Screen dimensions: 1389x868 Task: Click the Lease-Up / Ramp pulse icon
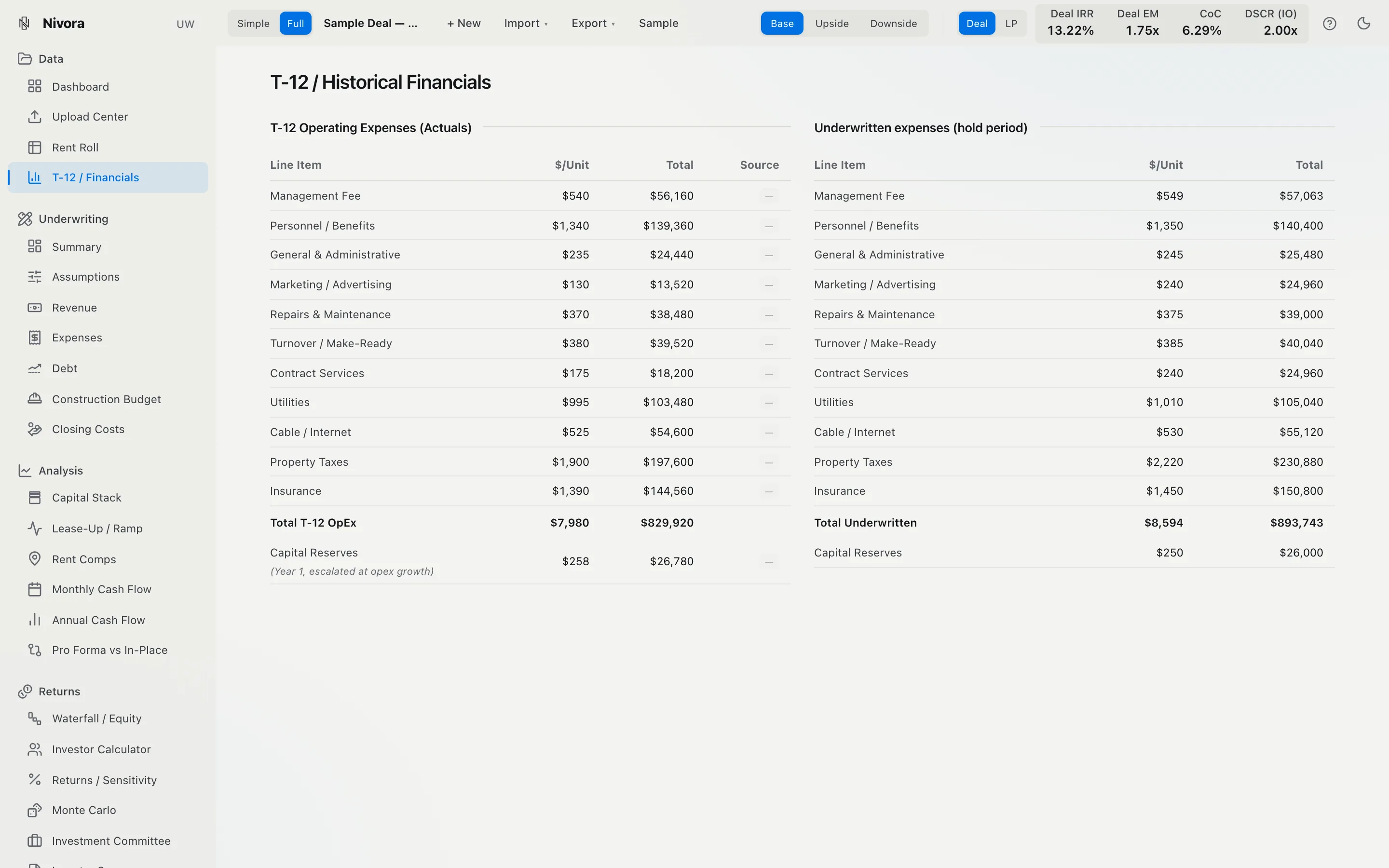tap(34, 528)
